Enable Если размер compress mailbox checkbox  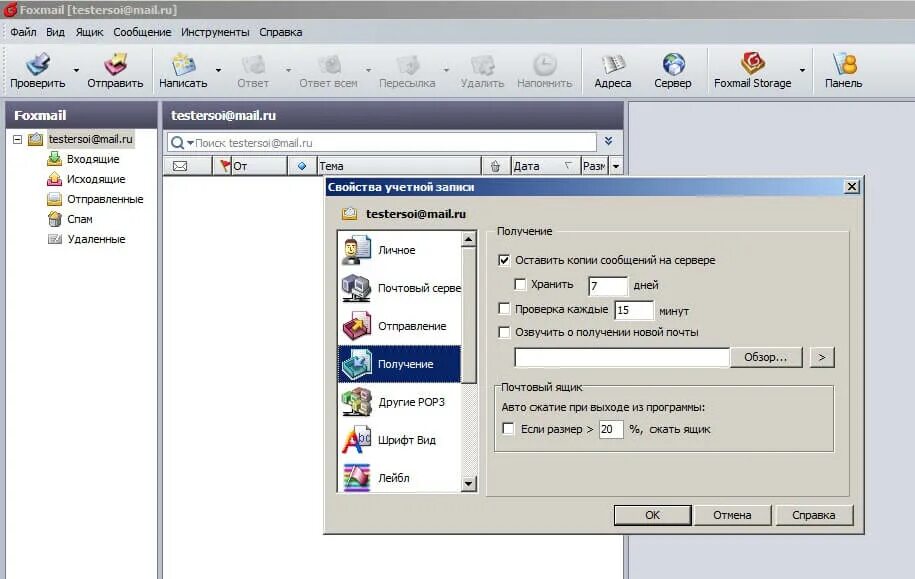click(508, 428)
